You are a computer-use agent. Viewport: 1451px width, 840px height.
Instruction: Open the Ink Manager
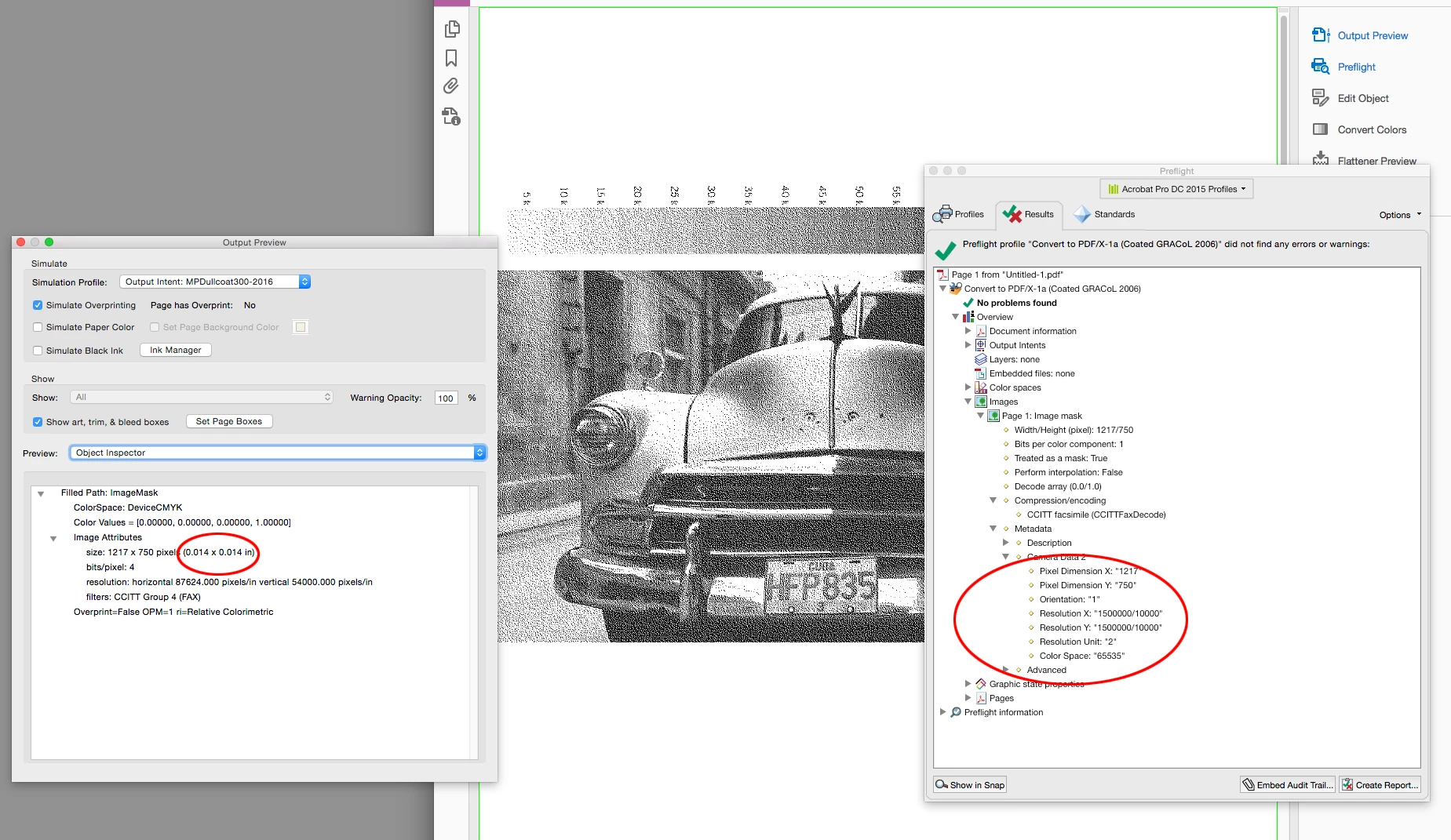point(176,350)
